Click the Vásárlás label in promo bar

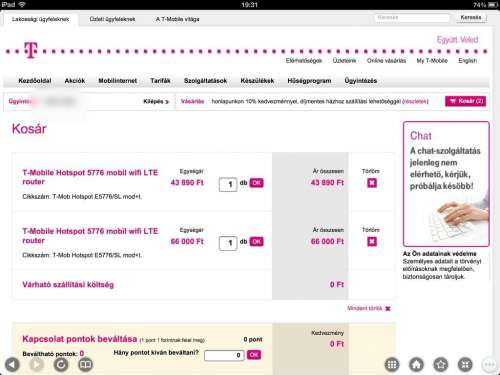point(192,101)
